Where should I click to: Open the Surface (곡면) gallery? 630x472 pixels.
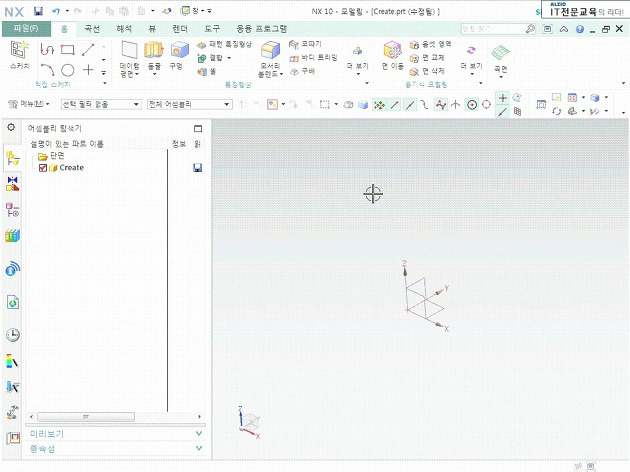click(x=501, y=59)
